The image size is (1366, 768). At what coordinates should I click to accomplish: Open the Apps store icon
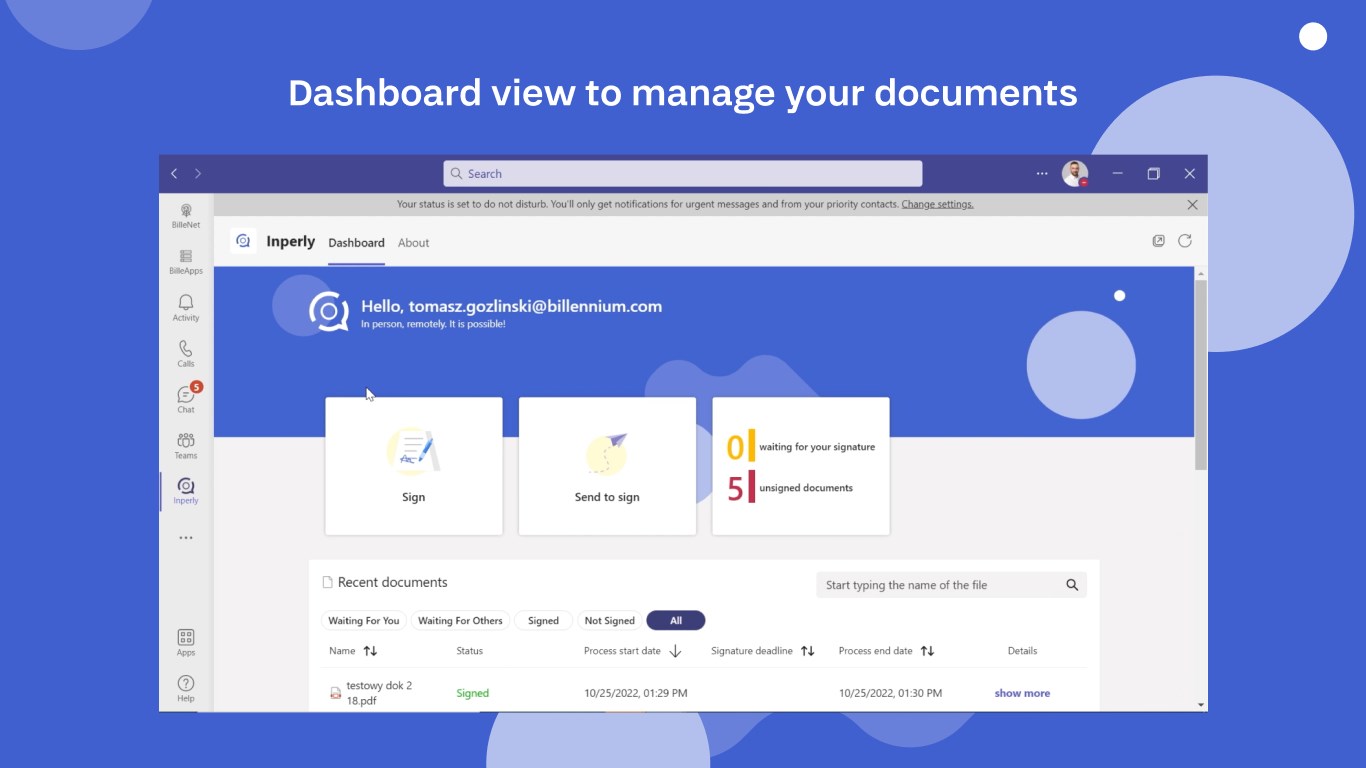[x=186, y=643]
